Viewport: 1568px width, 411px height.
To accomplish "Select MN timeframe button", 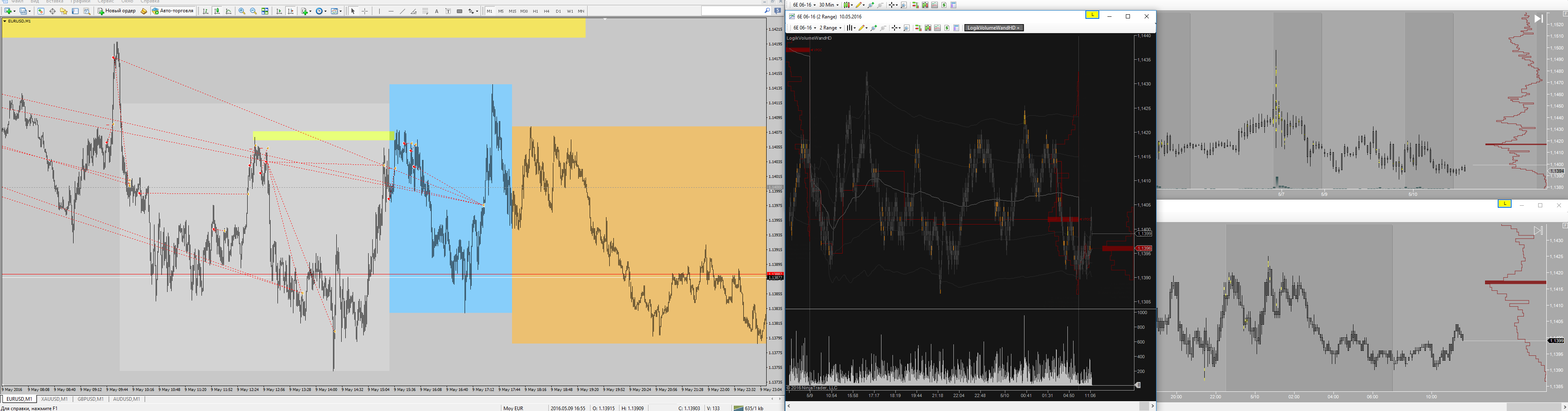I will 581,11.
